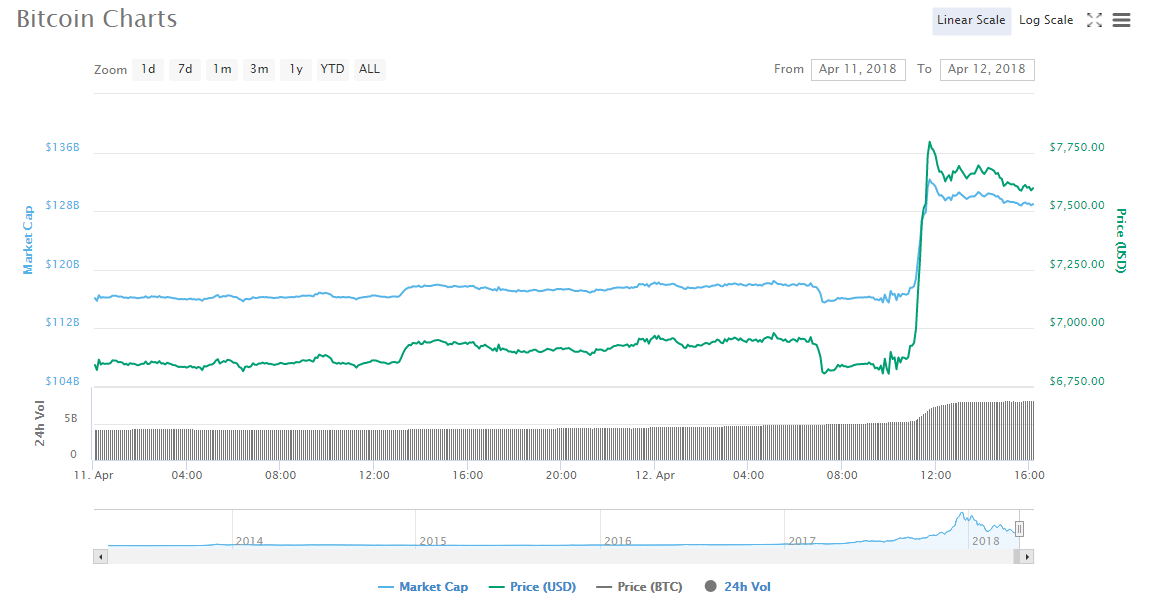The height and width of the screenshot is (605, 1155).
Task: Click the Bitcoin Charts heading
Action: (x=96, y=19)
